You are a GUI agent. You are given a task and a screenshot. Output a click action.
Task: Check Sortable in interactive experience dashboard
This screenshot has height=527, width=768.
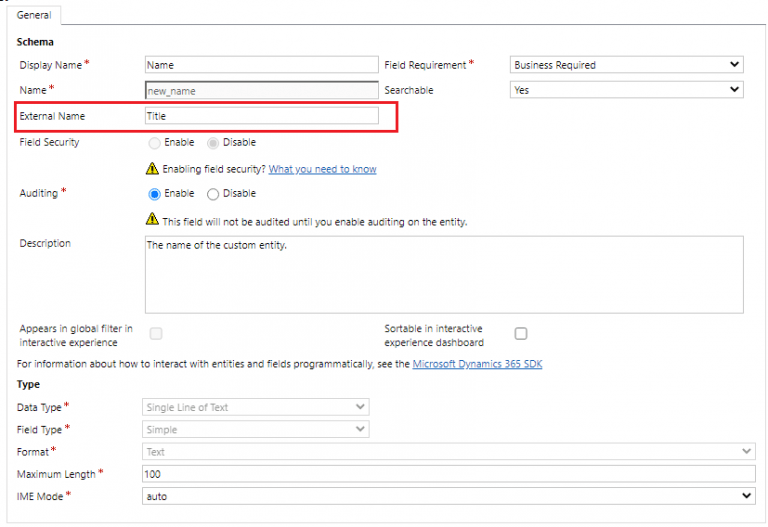click(x=521, y=334)
